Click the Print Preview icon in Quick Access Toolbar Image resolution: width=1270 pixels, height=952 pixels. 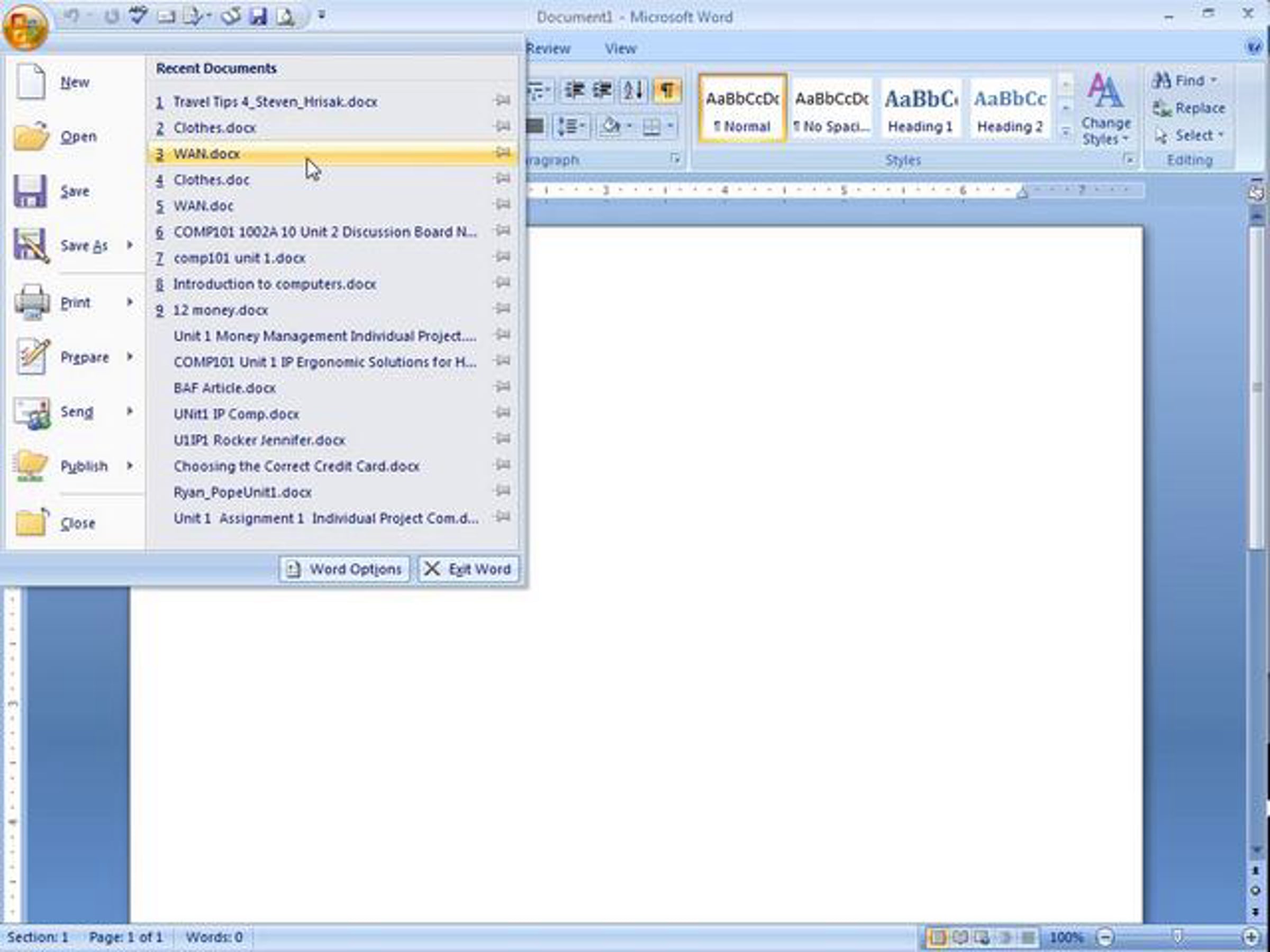tap(285, 16)
